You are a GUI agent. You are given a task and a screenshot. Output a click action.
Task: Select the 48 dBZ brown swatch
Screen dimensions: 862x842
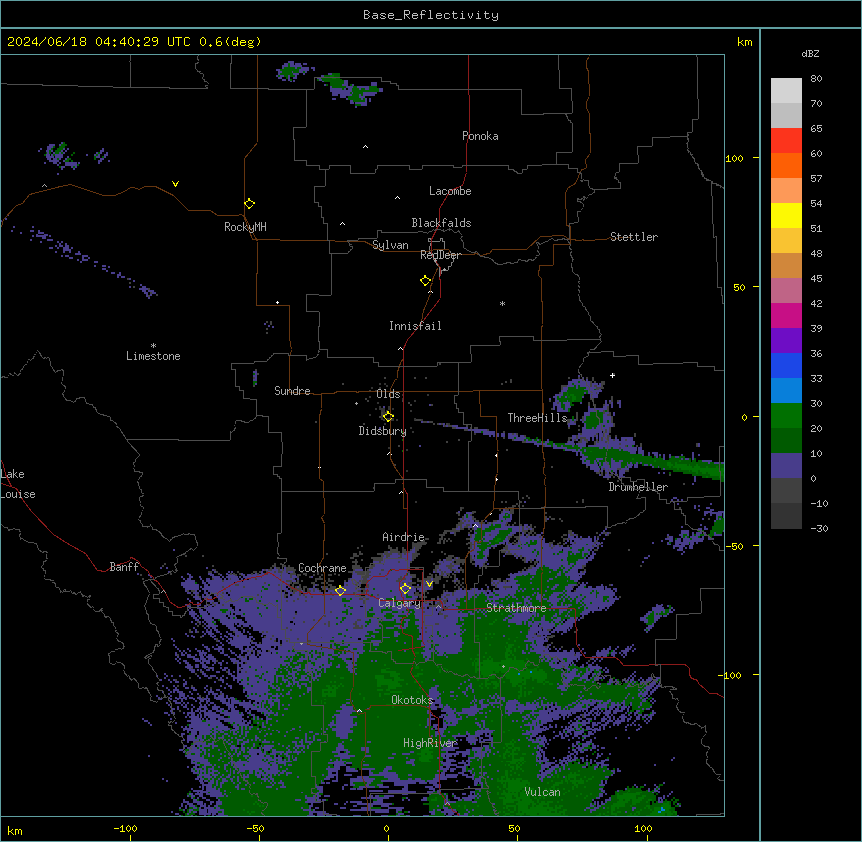tap(786, 265)
